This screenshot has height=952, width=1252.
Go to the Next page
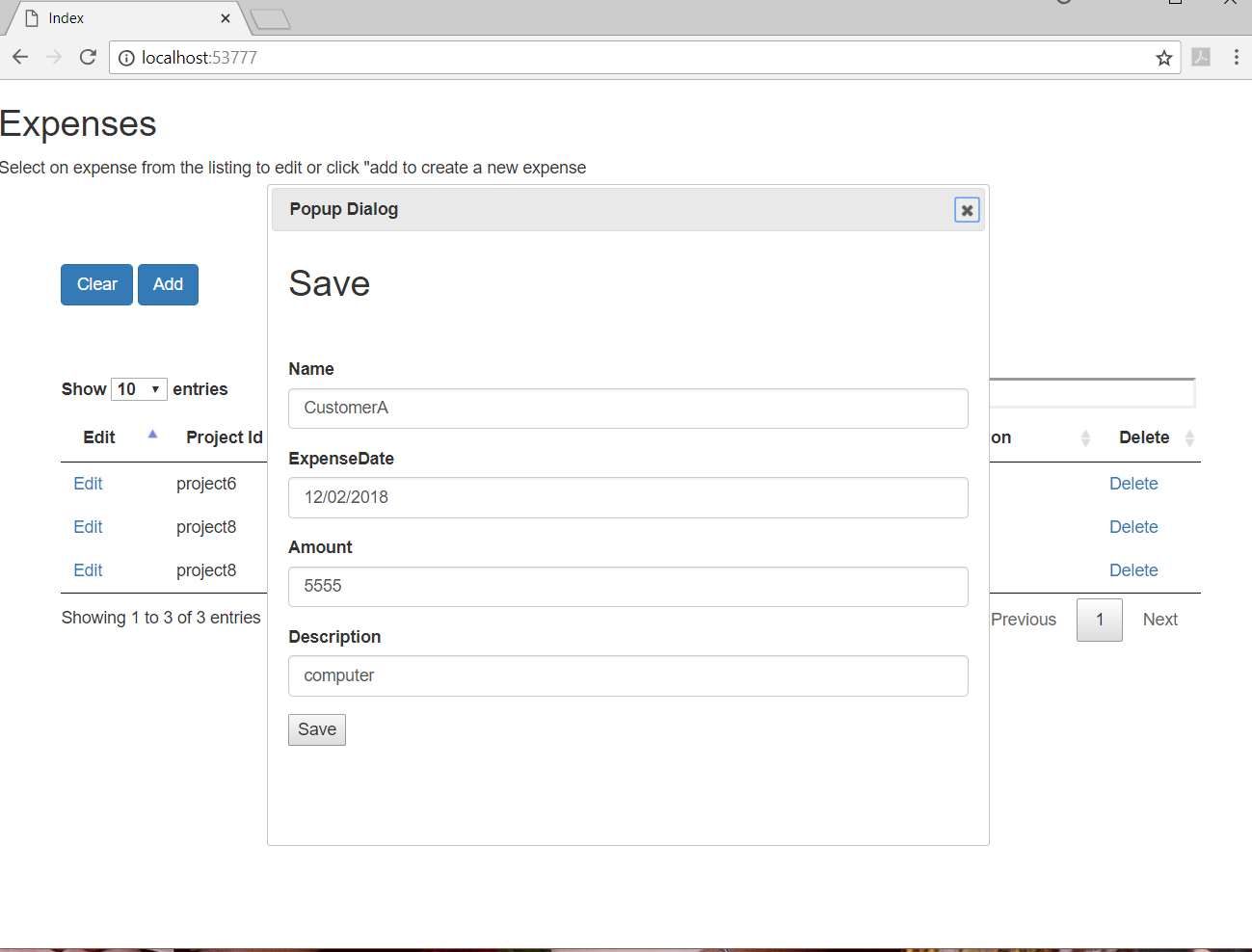pos(1160,620)
